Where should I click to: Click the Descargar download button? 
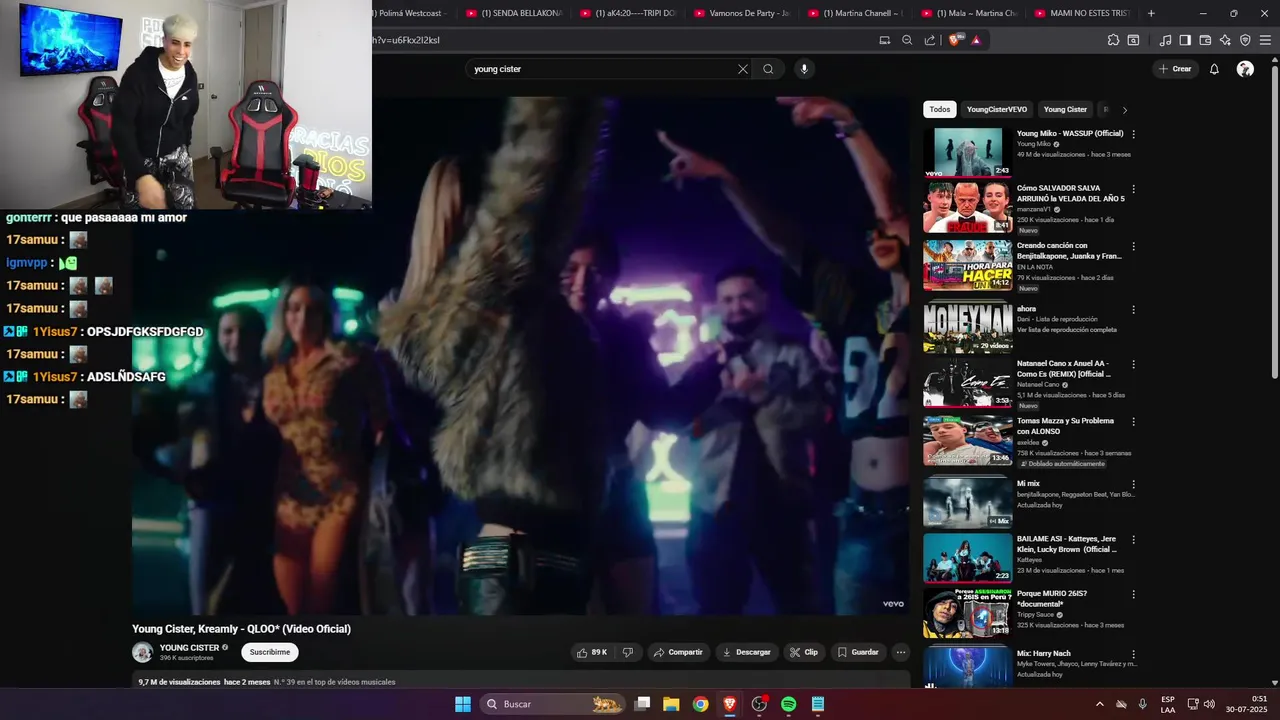coord(747,652)
